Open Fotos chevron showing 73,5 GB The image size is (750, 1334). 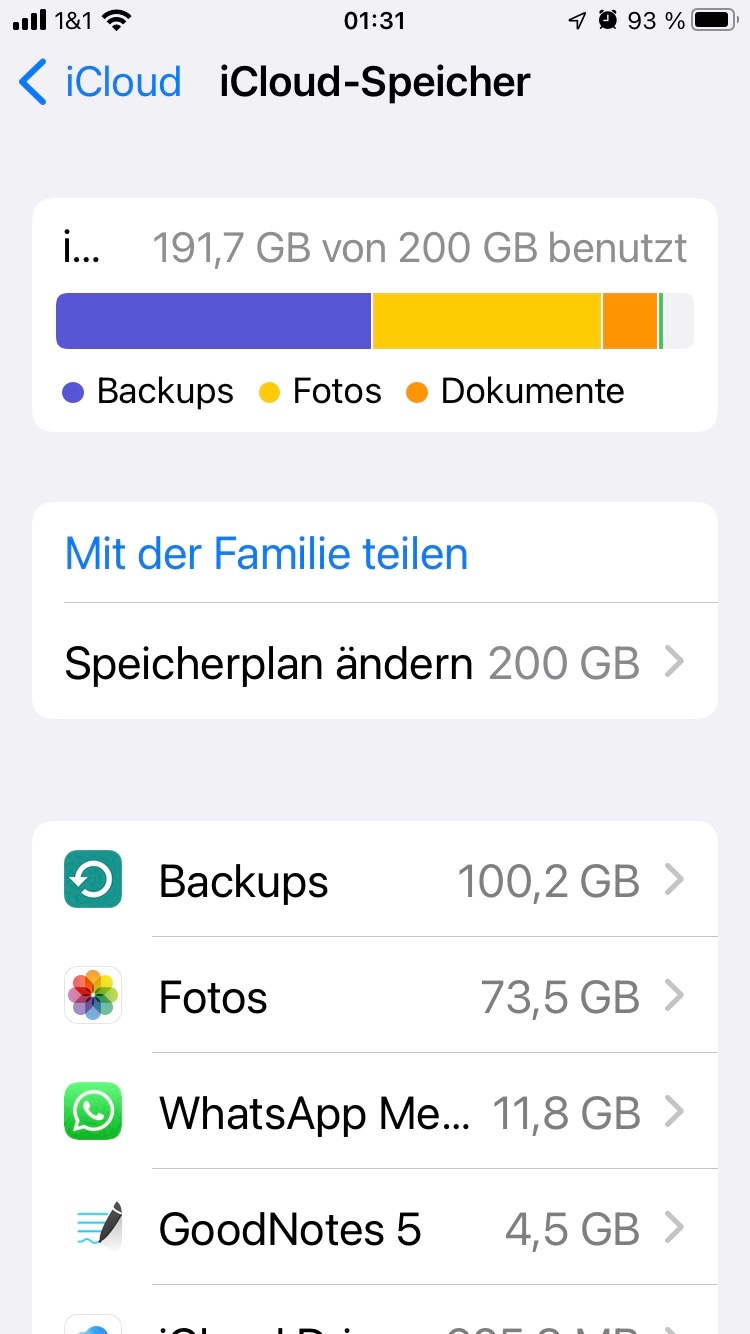click(x=675, y=996)
